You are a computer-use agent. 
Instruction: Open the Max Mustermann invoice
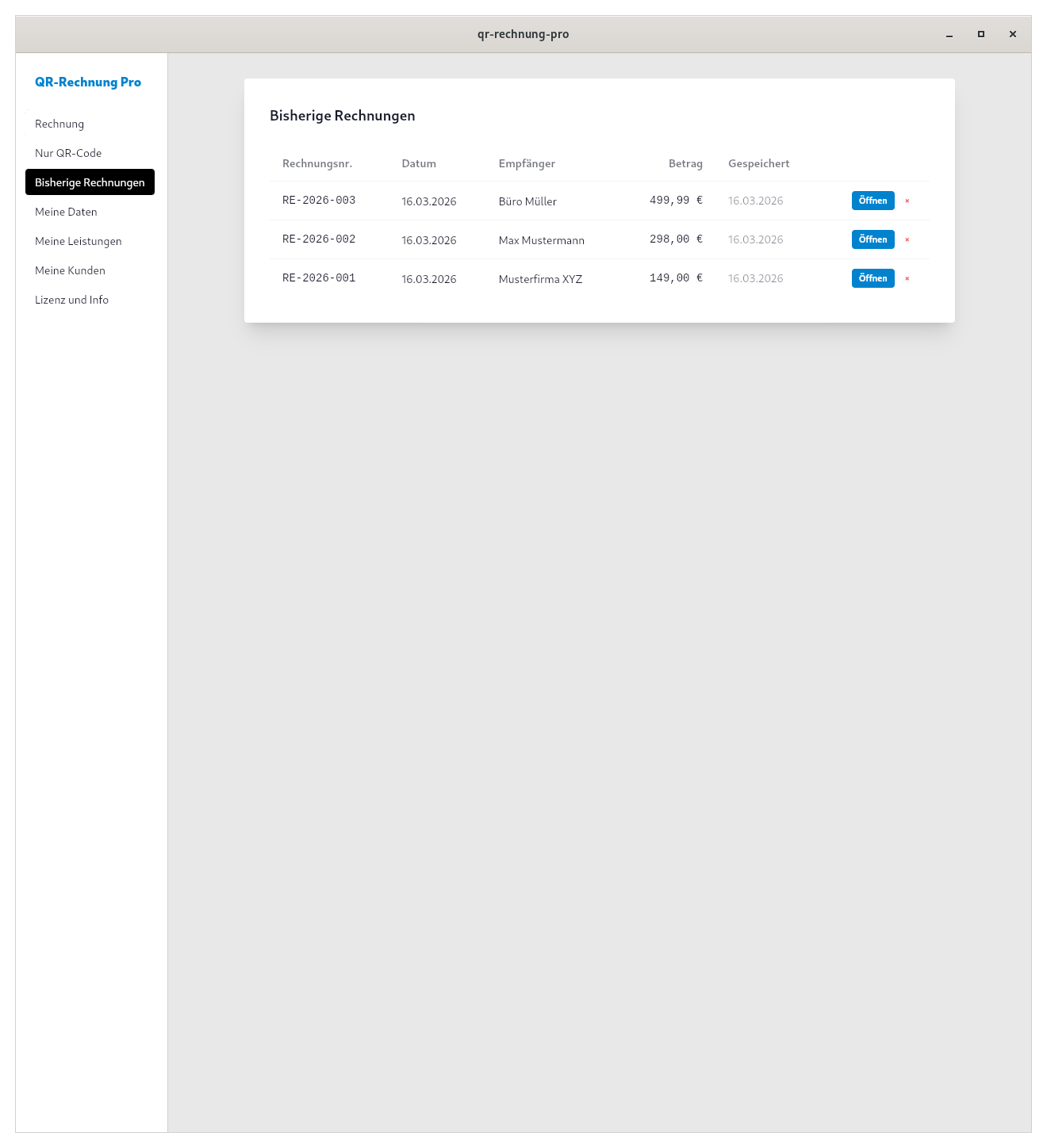tap(872, 239)
